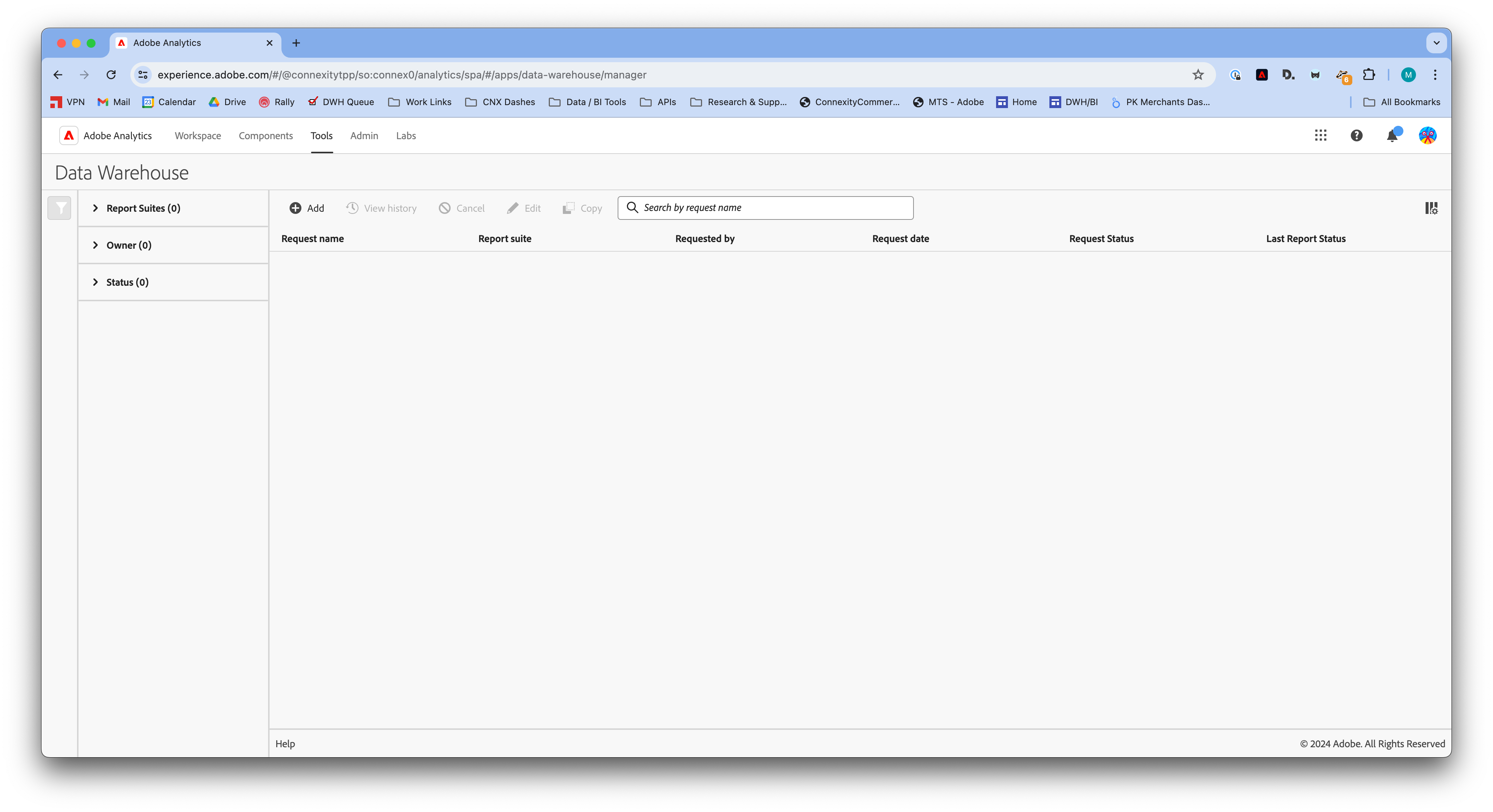Image resolution: width=1493 pixels, height=812 pixels.
Task: Sort by Request date column header
Action: 901,239
